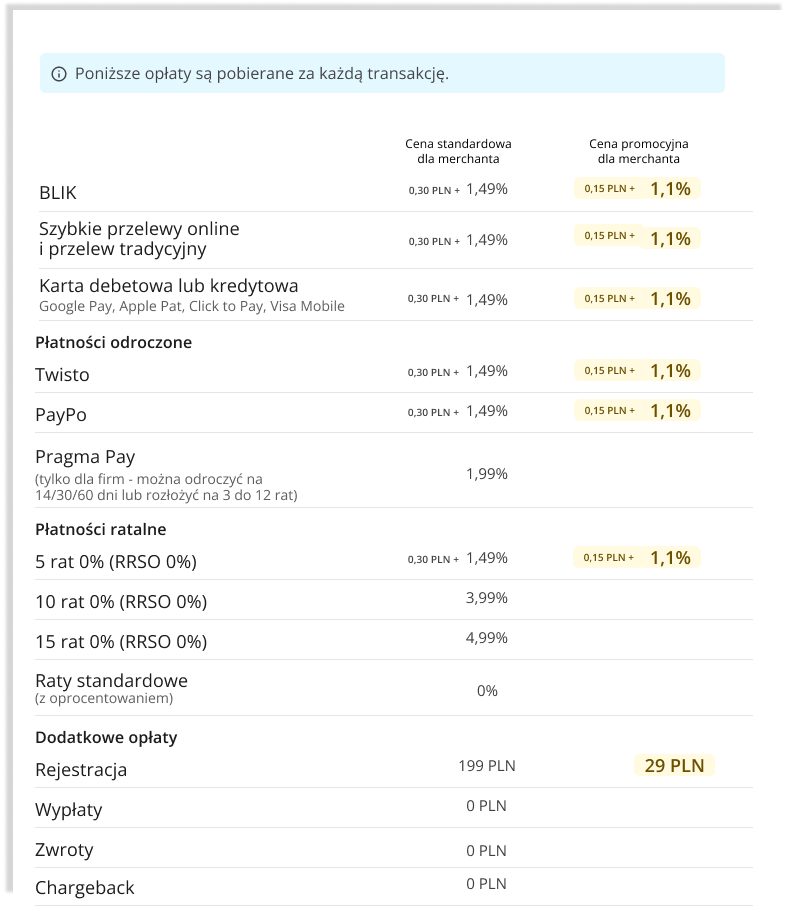Click the 'Cena standardowa dla merchanta' column header
Viewport: 796px width, 906px height.
[x=458, y=151]
